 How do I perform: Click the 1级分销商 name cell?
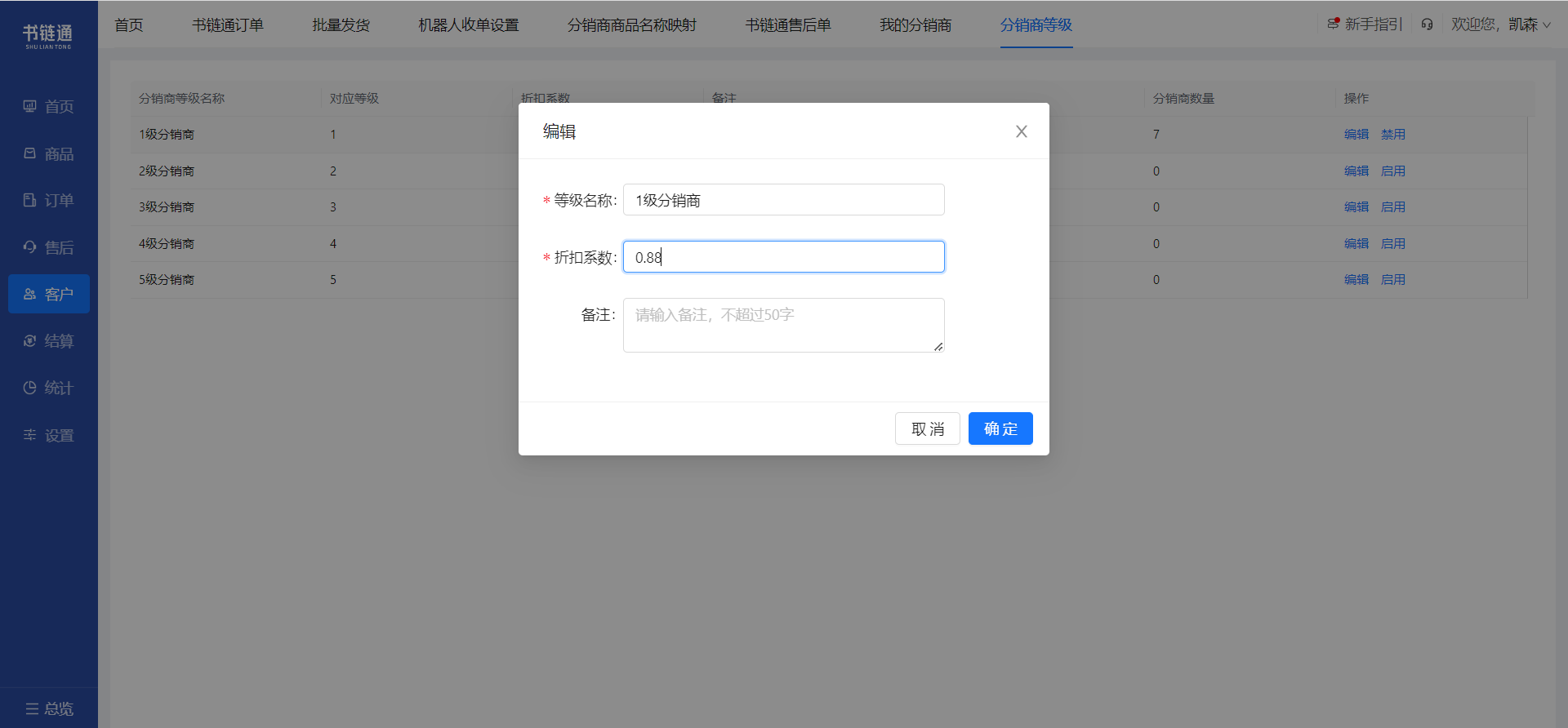pyautogui.click(x=167, y=135)
